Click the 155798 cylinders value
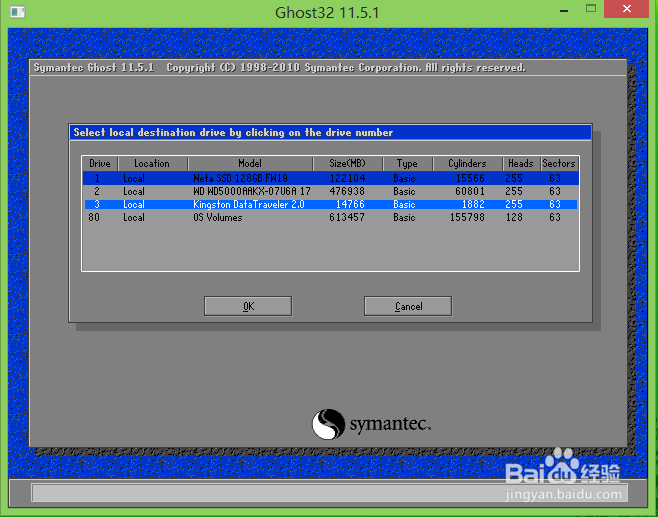Viewport: 658px width, 517px height. pos(467,217)
